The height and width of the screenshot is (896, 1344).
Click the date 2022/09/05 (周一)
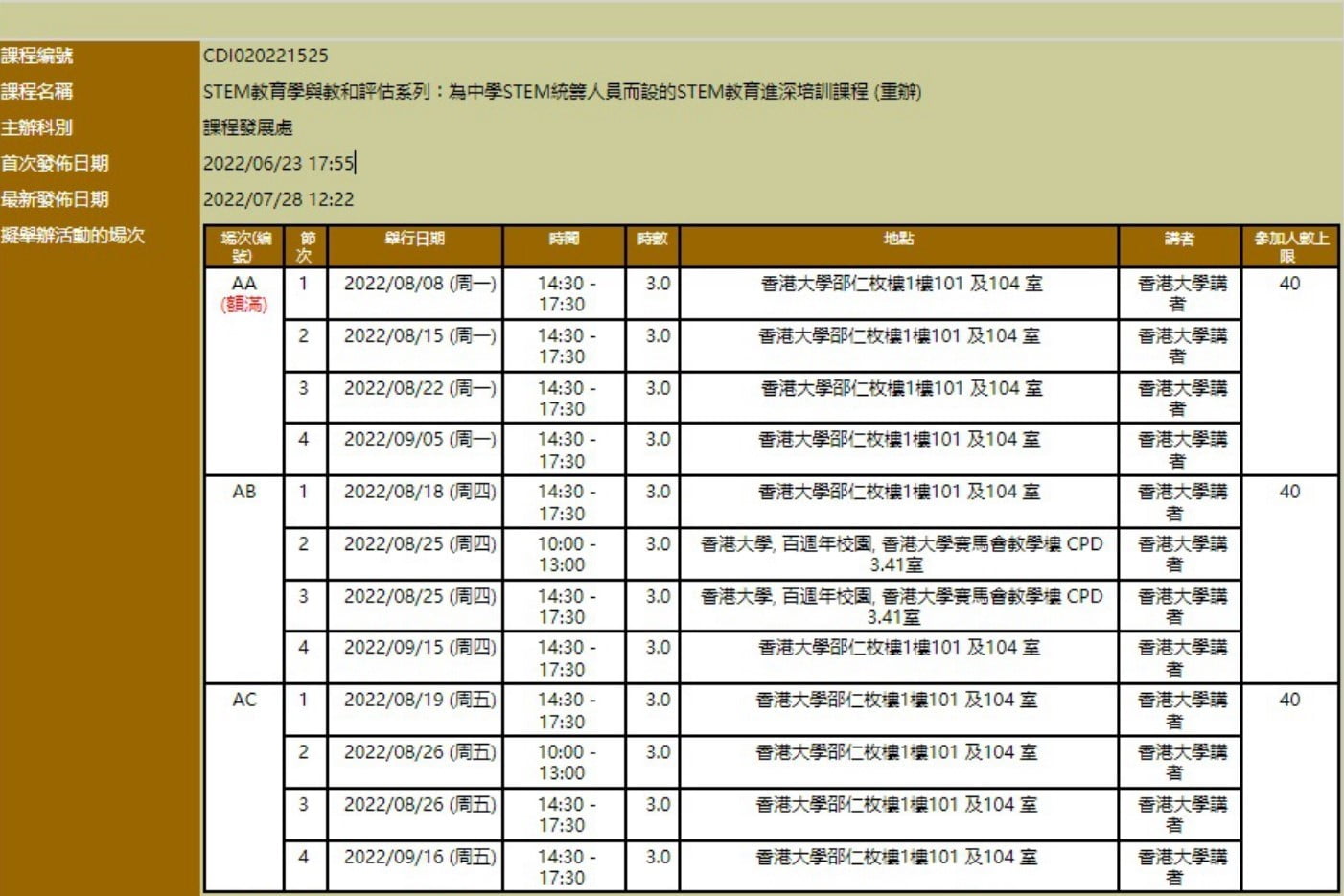[x=419, y=440]
